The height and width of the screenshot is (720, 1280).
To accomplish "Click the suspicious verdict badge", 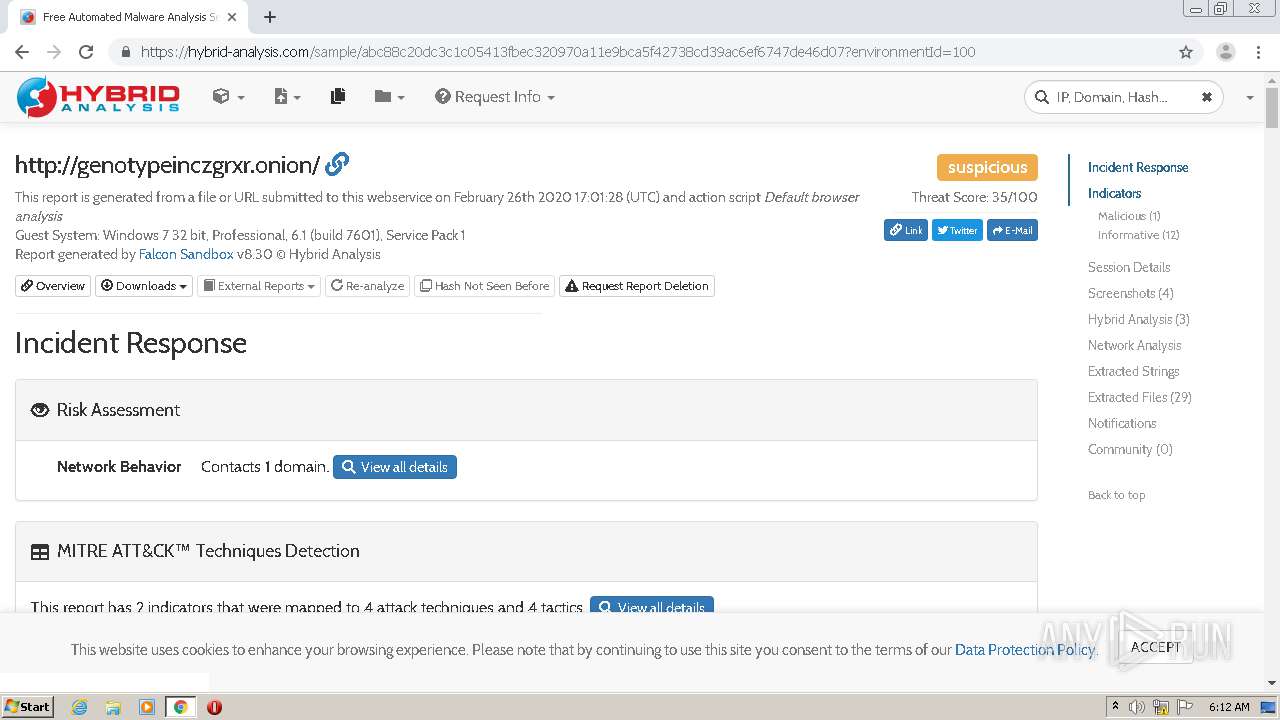I will (987, 167).
